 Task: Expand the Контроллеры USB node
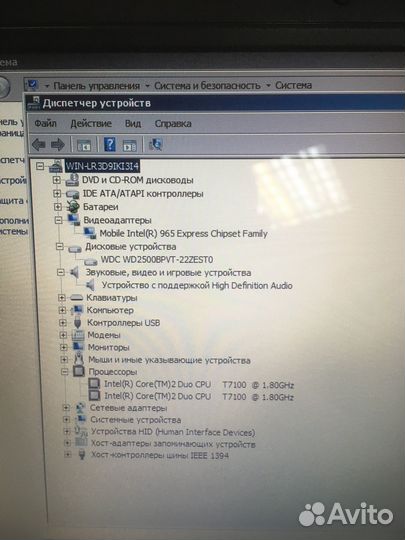click(63, 323)
